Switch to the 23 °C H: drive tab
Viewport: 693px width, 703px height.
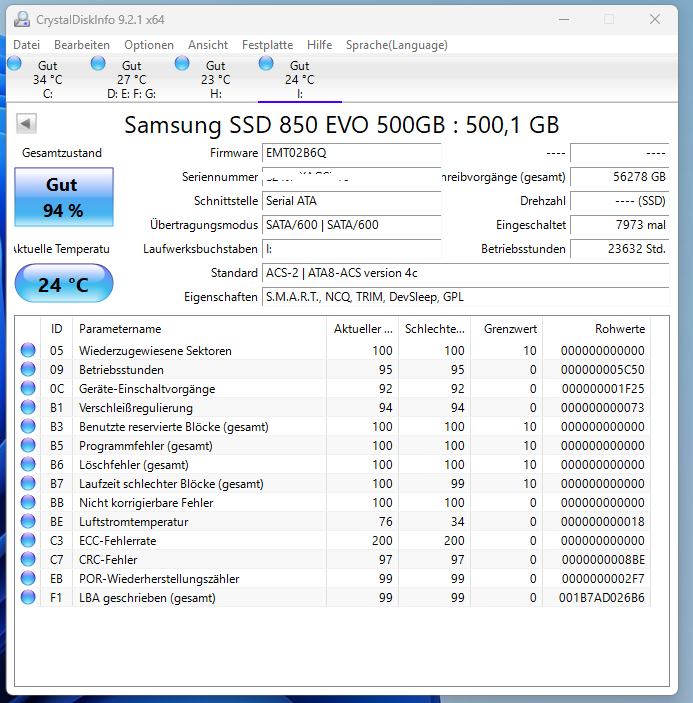pyautogui.click(x=216, y=79)
